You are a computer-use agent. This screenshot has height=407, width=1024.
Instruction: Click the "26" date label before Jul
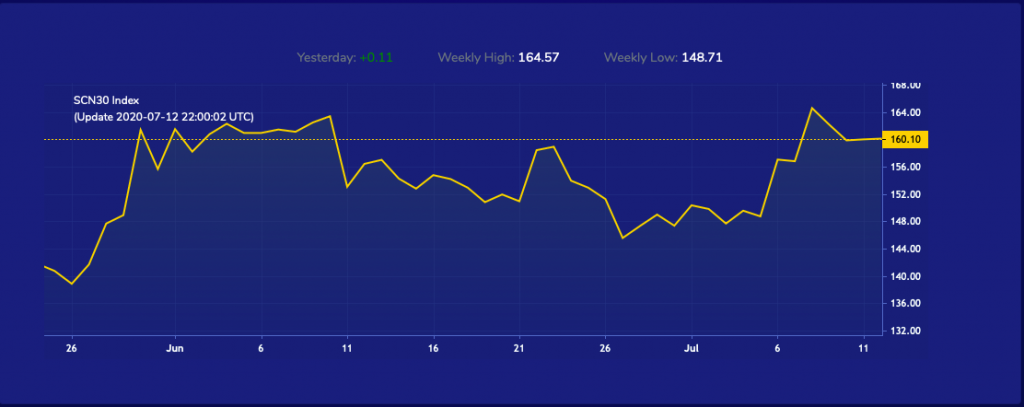click(x=605, y=349)
